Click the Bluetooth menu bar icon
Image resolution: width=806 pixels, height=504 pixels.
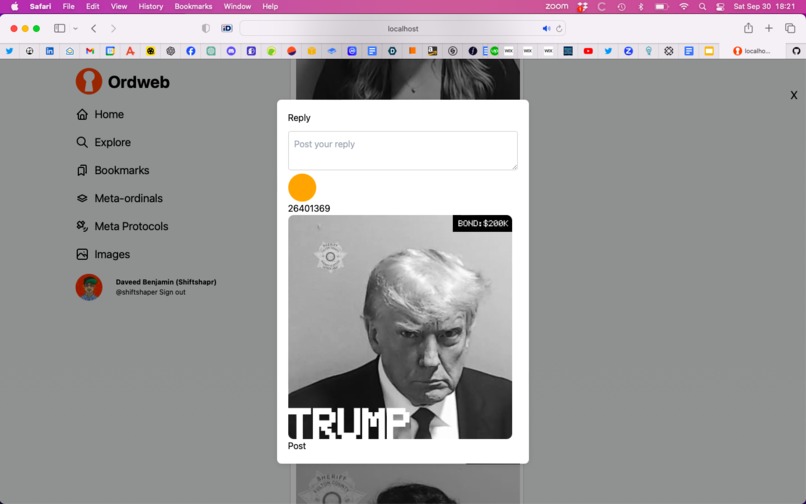pyautogui.click(x=640, y=7)
